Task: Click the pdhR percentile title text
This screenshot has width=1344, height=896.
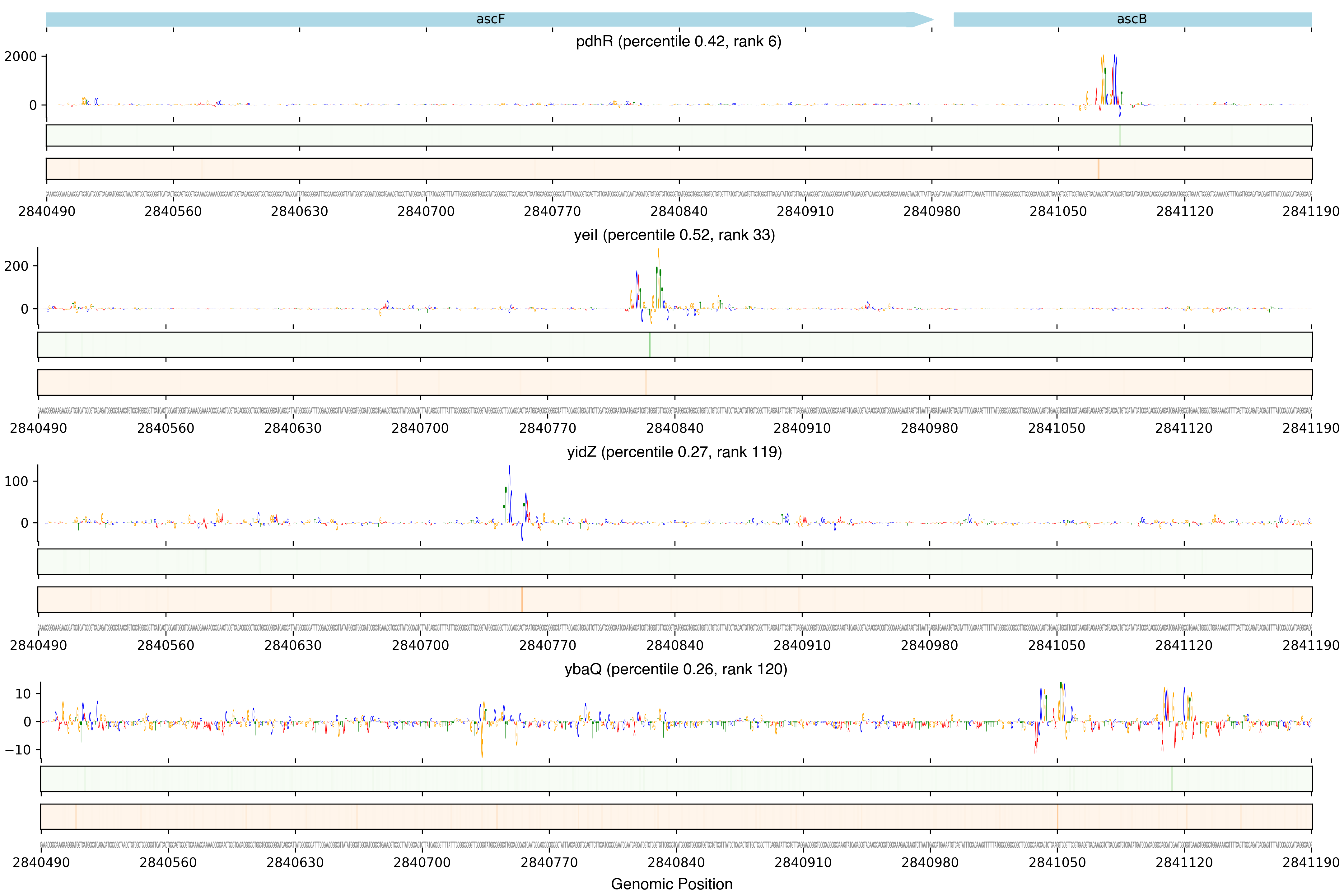Action: pos(678,42)
